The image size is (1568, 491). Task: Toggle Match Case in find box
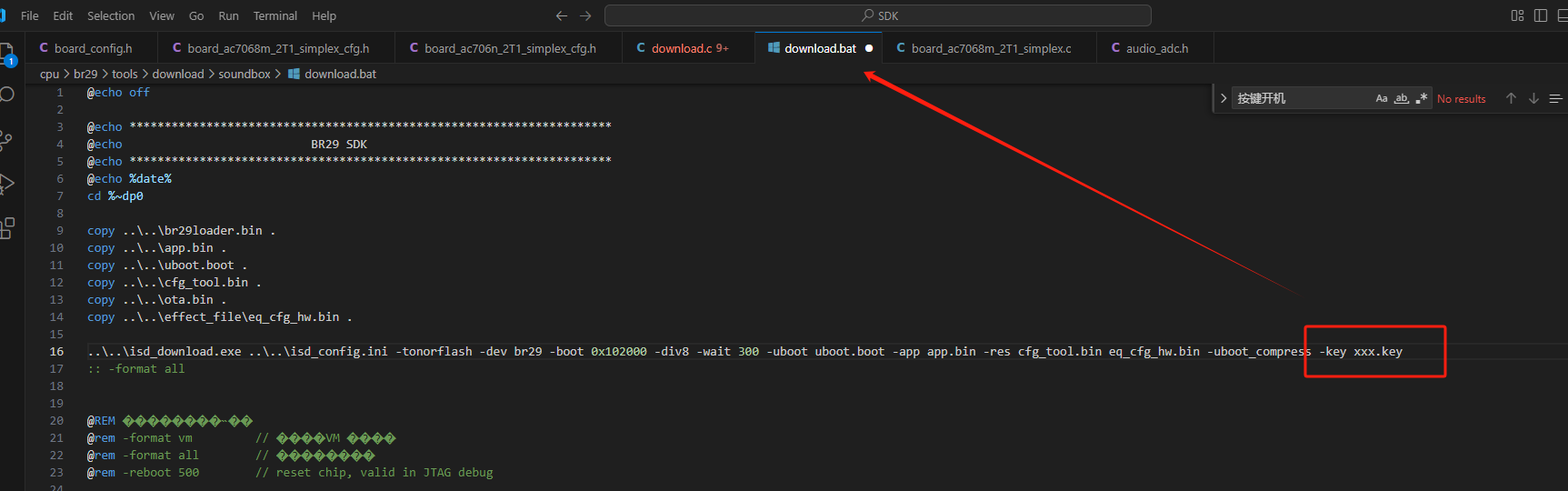(x=1382, y=98)
